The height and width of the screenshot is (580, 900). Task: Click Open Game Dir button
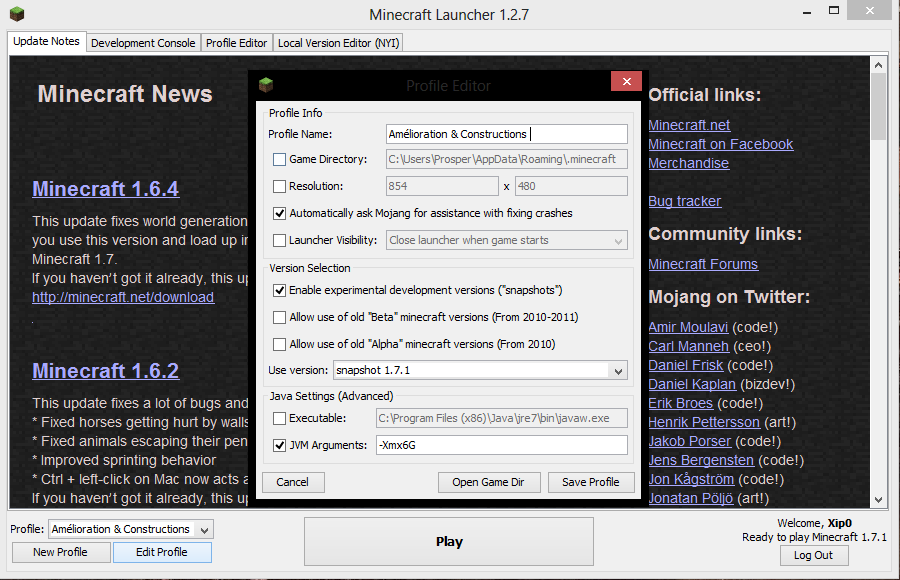click(x=488, y=482)
